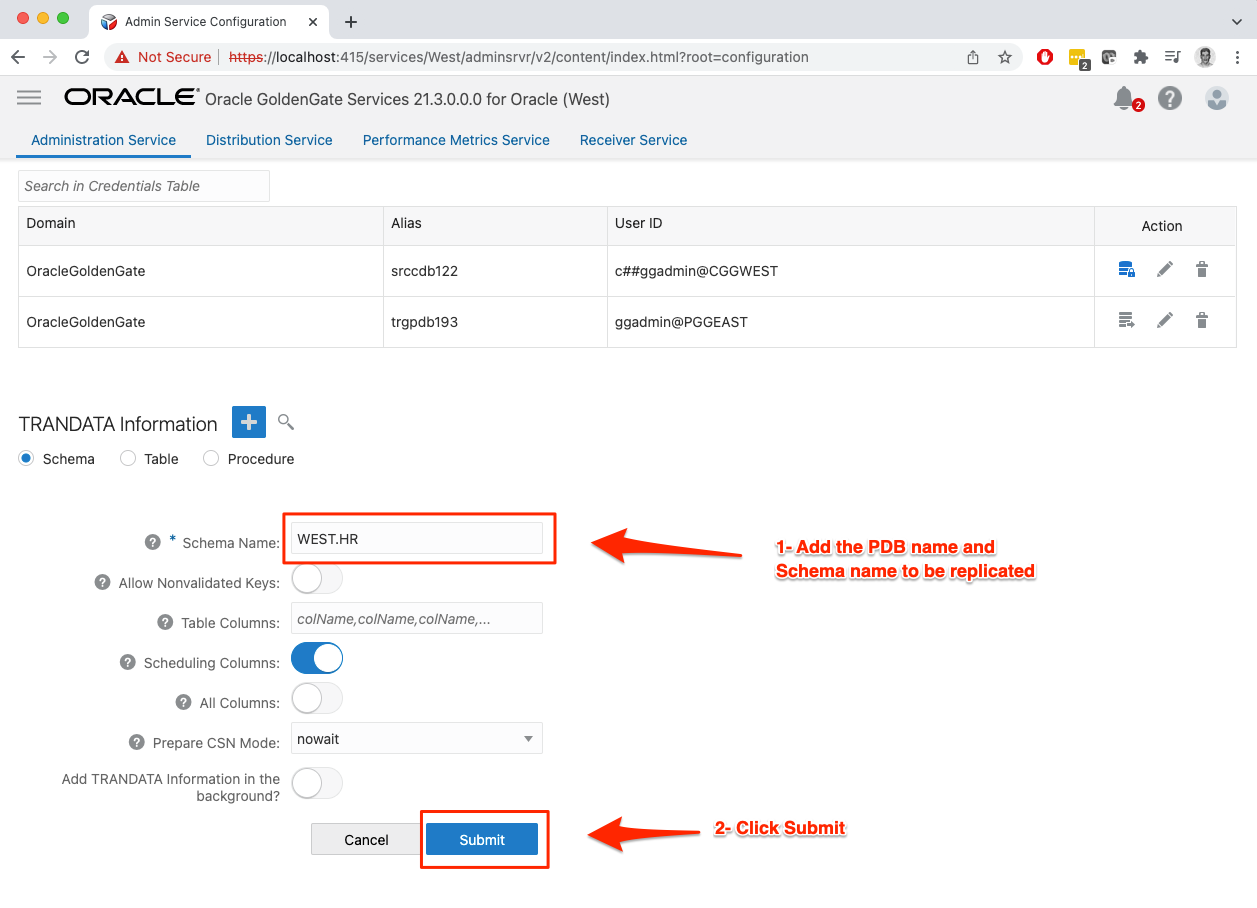This screenshot has width=1257, height=908.
Task: Click the plus icon beside TRANDATA Information
Action: tap(249, 422)
